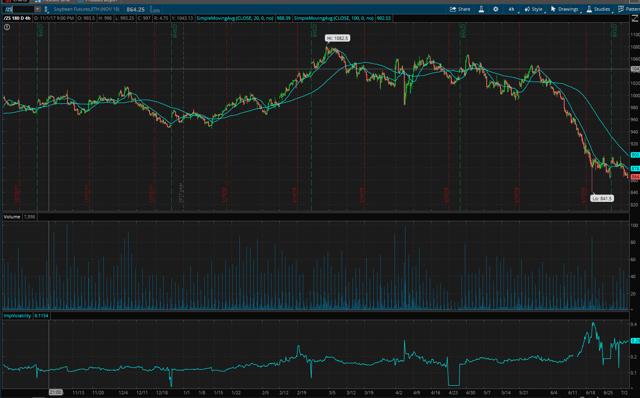
Task: Click the /ZS 180 D 4h chart label
Action: coord(18,18)
